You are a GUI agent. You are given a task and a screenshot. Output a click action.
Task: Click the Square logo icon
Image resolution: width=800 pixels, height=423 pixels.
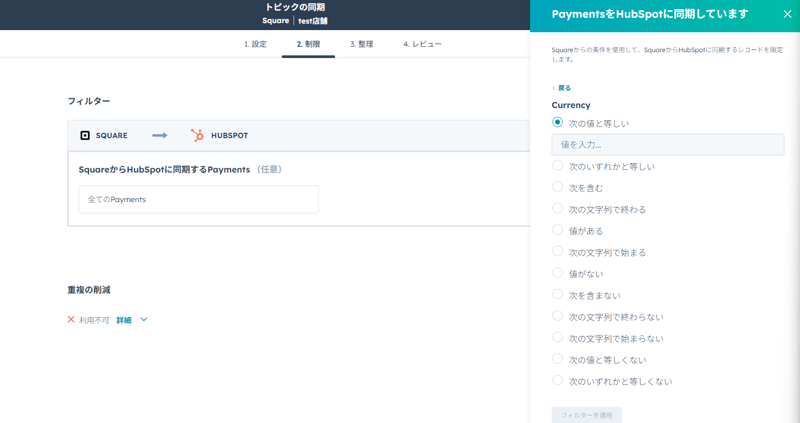pos(85,135)
